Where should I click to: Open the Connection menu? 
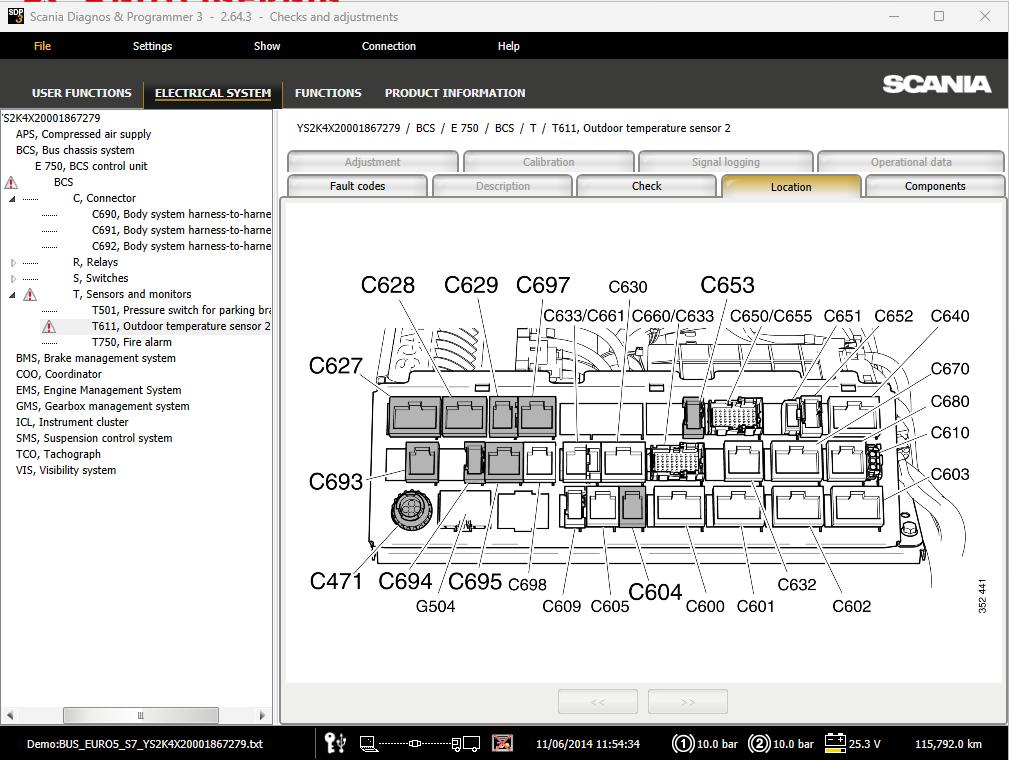click(x=389, y=46)
